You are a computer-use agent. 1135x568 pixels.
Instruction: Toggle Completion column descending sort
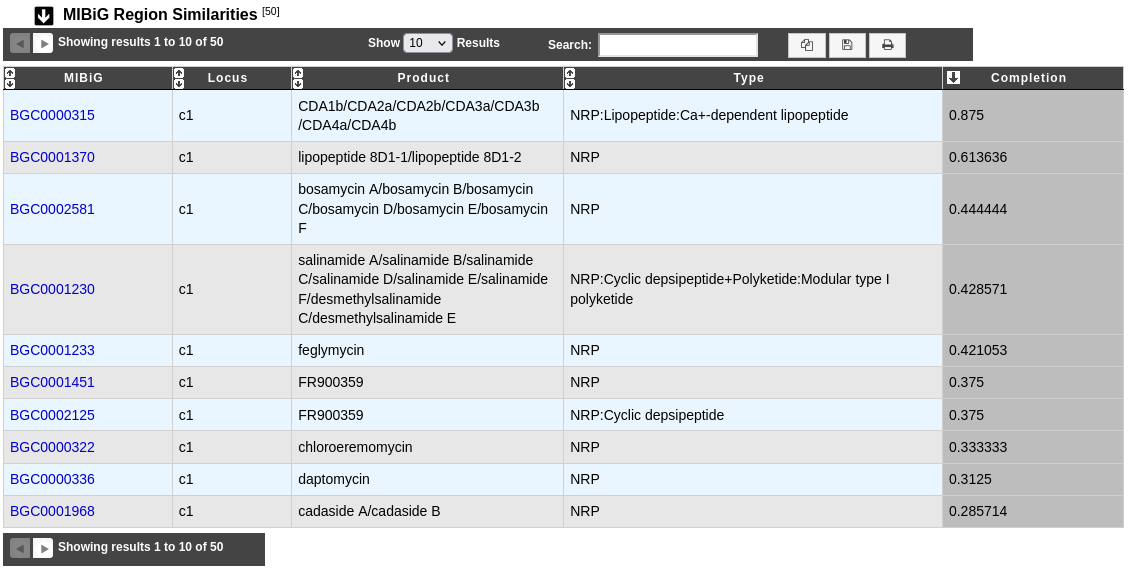[x=953, y=77]
